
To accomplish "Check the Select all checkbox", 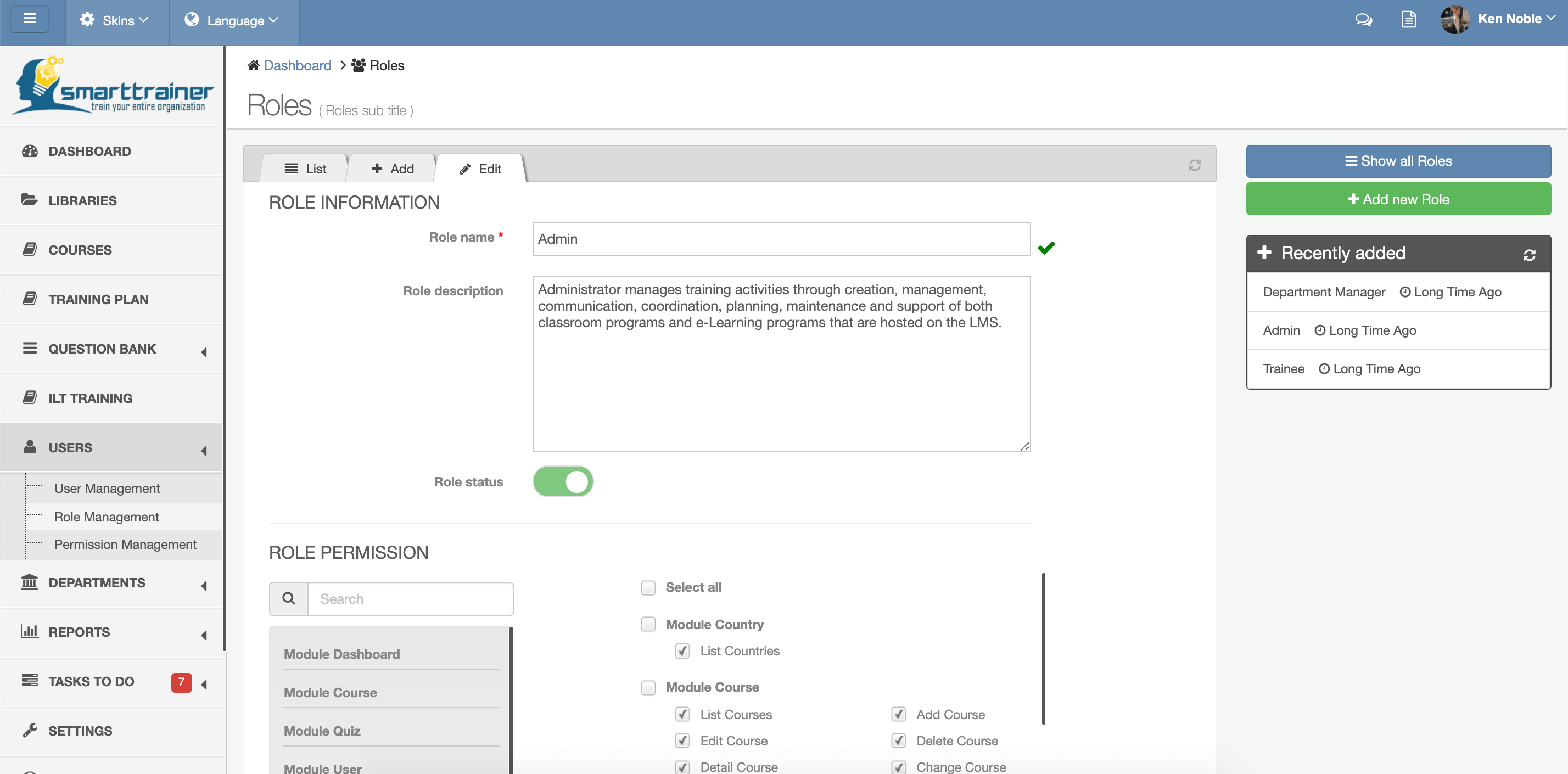I will pyautogui.click(x=648, y=587).
